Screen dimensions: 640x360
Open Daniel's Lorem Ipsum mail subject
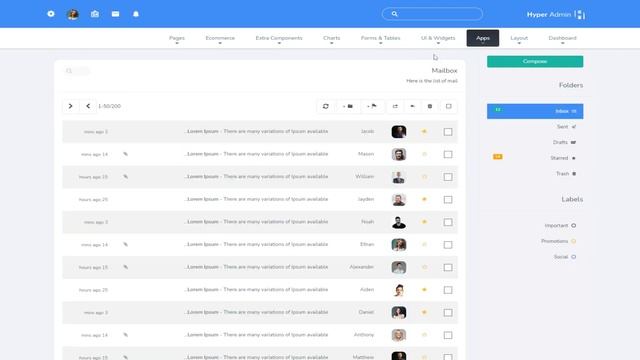(256, 312)
